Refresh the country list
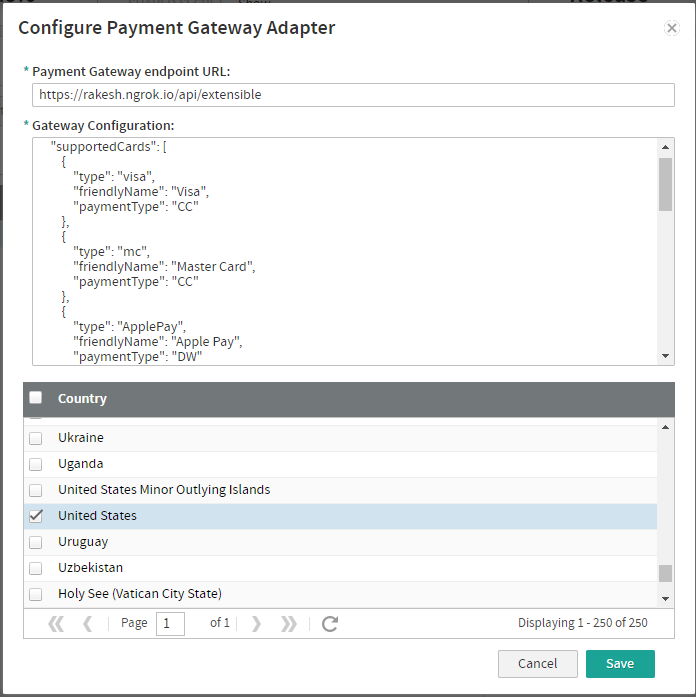 point(330,624)
